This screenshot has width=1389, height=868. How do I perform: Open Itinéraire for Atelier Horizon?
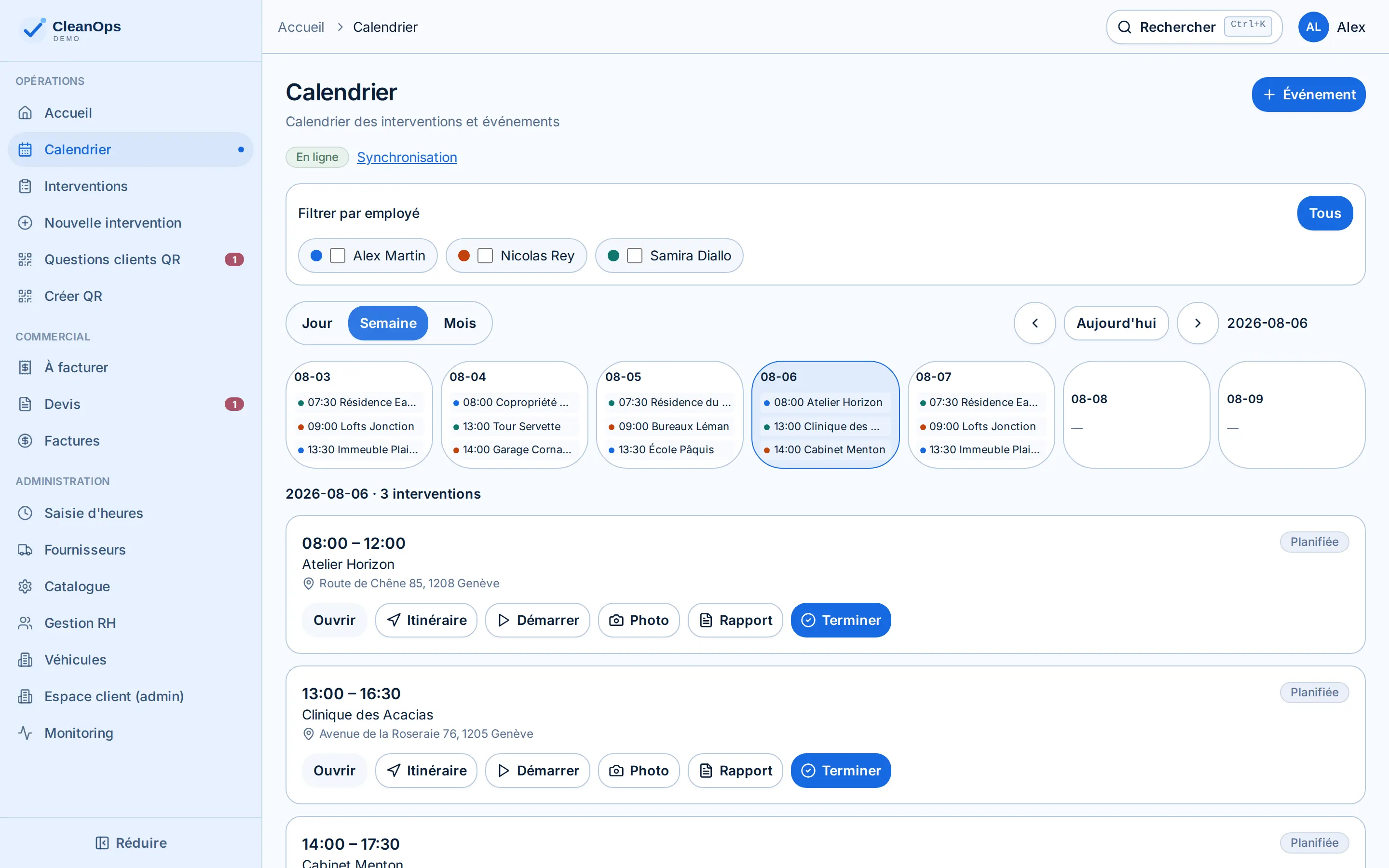[x=426, y=621]
